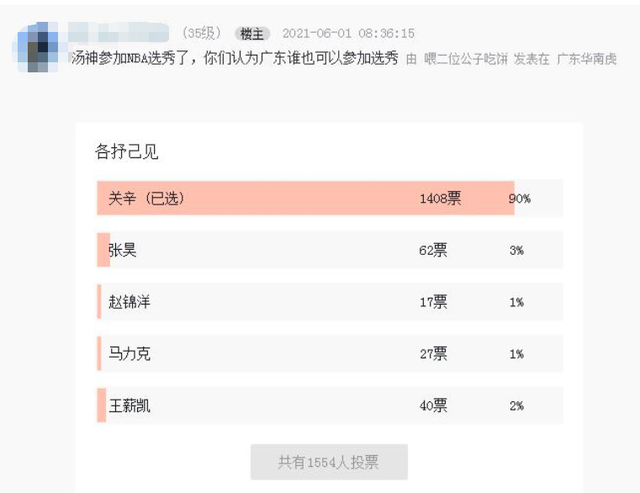Viewport: 640px width, 493px height.
Task: Open author link 喂二位公子吃饼
Action: click(x=466, y=59)
